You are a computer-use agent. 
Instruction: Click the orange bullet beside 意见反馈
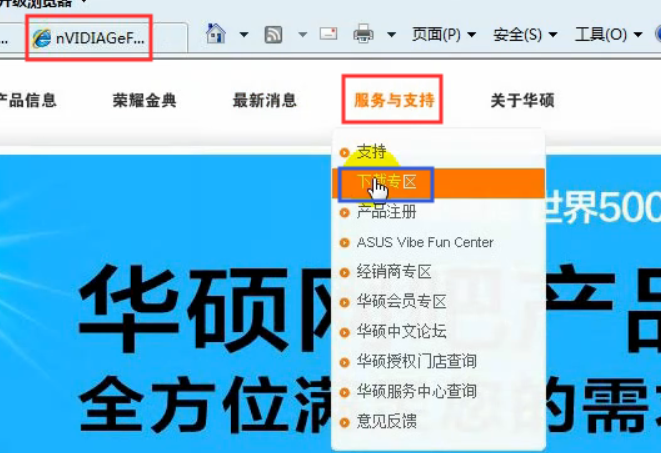(x=345, y=422)
